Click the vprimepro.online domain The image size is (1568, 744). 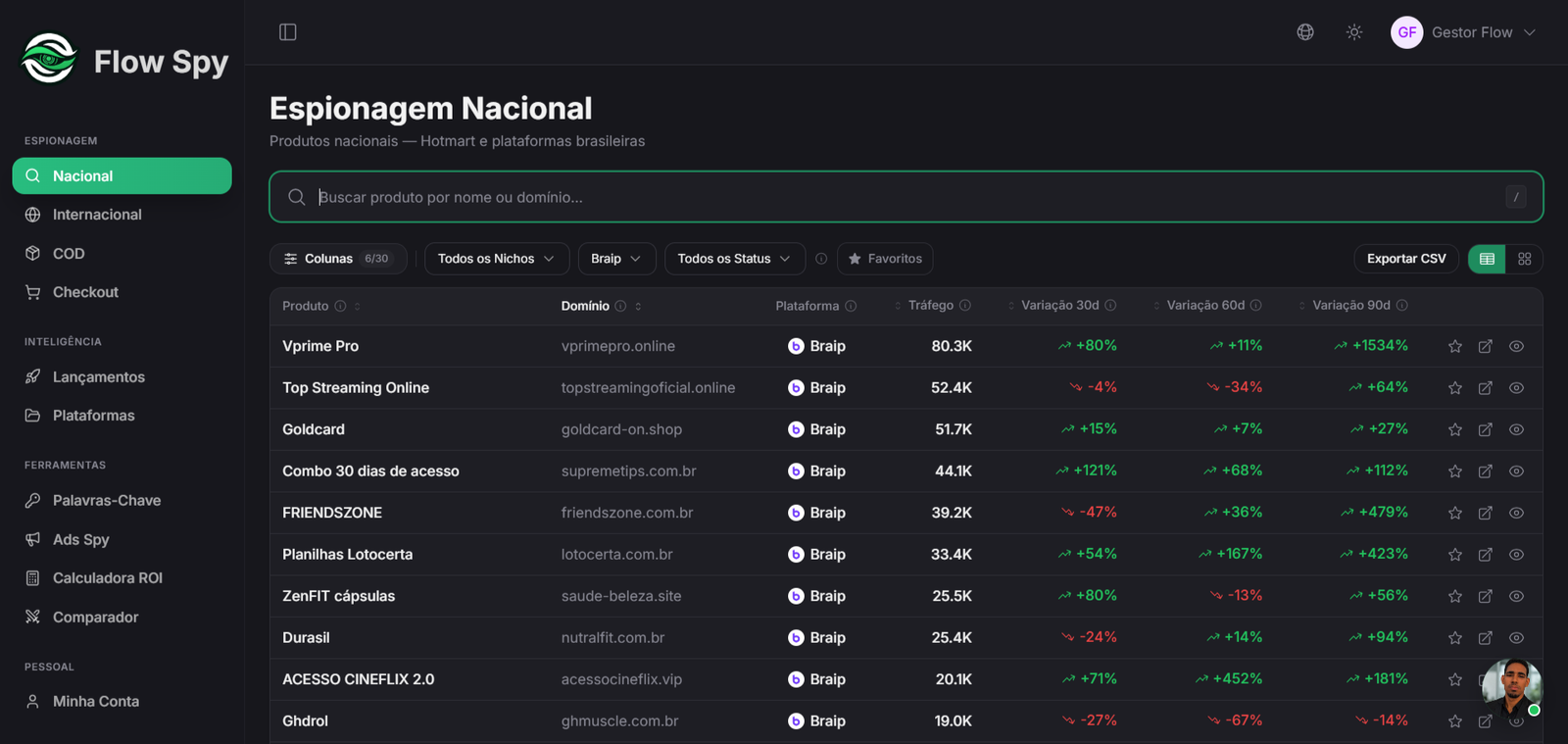click(618, 346)
